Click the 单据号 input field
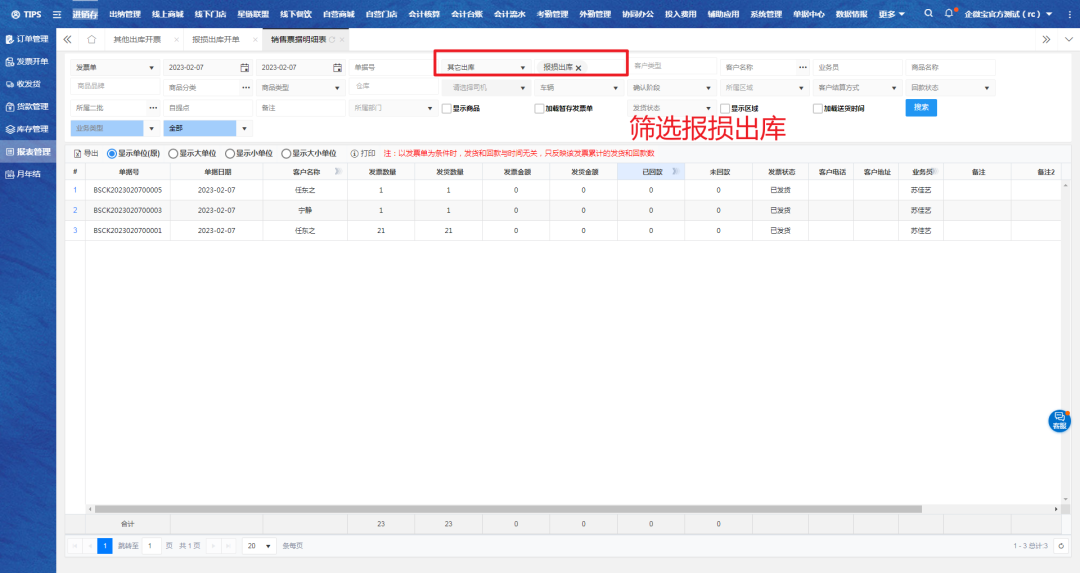 pyautogui.click(x=391, y=67)
